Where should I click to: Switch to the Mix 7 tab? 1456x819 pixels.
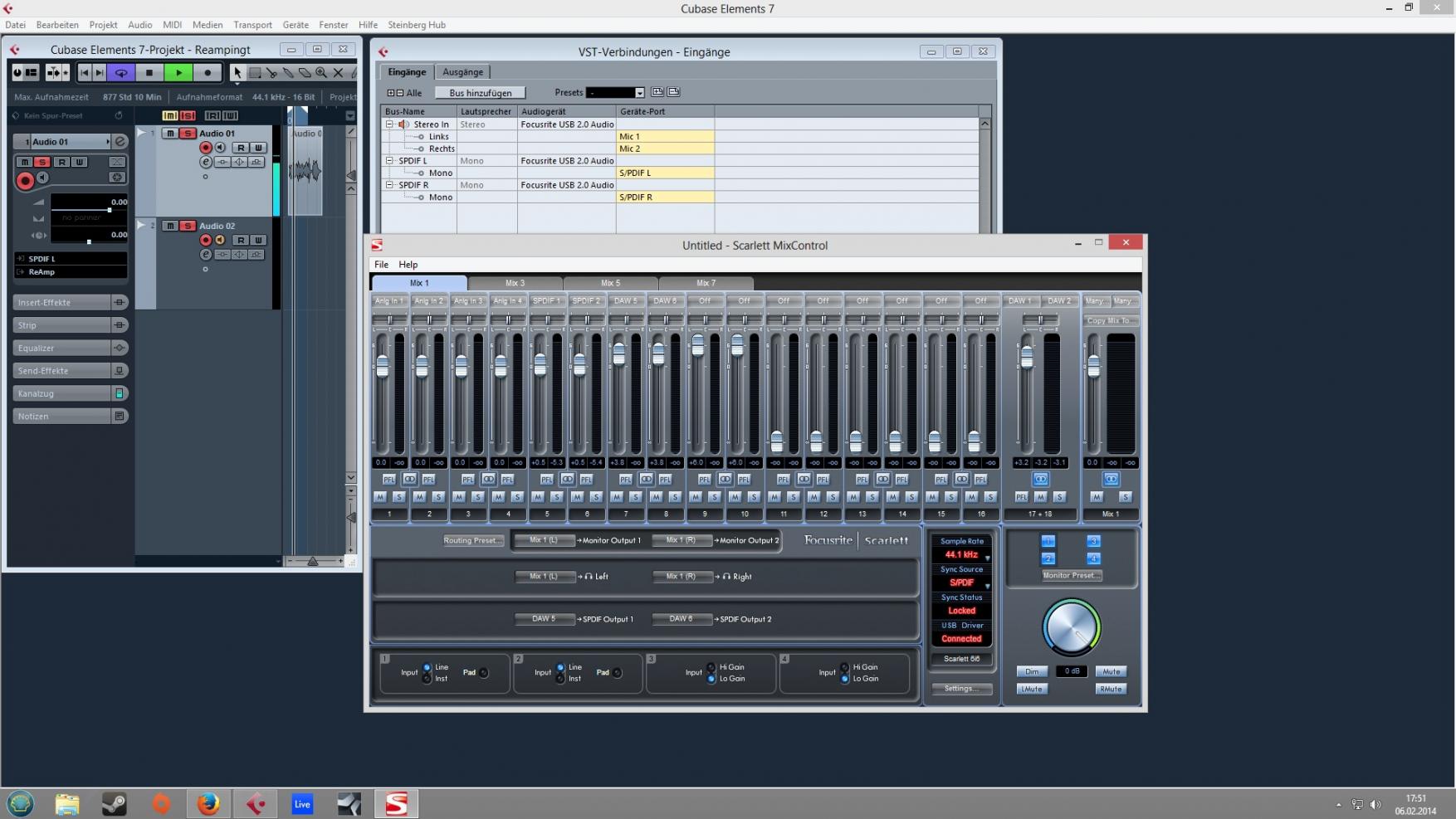point(706,283)
